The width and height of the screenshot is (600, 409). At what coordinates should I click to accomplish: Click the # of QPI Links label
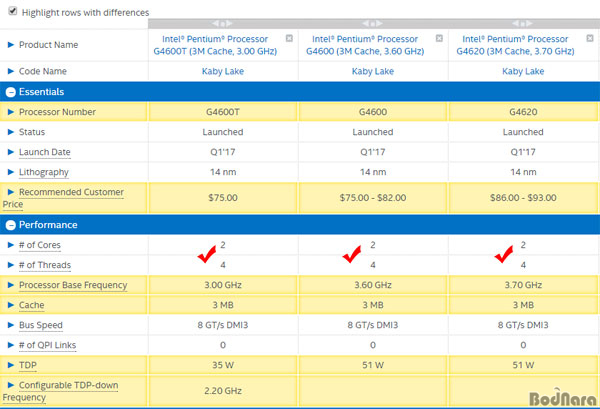click(x=47, y=345)
